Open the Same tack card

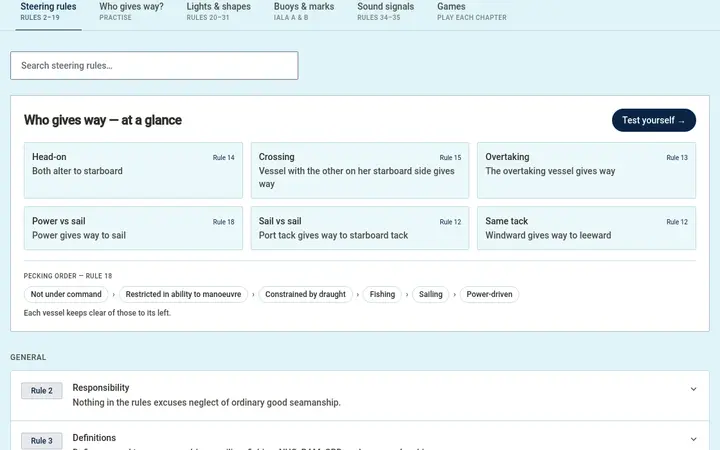click(x=586, y=228)
